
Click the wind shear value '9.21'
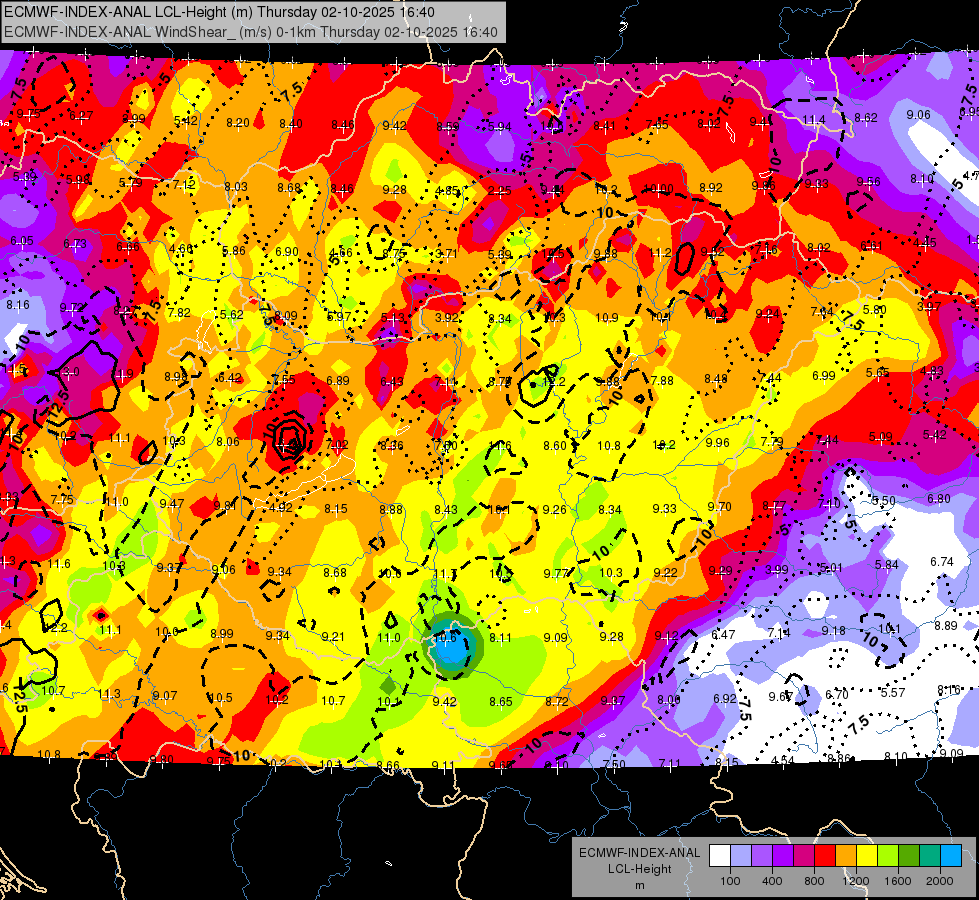(x=333, y=636)
